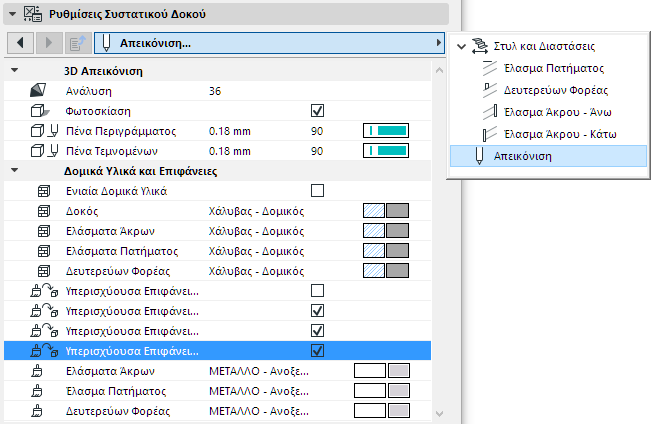The width and height of the screenshot is (655, 424).
Task: Click pen icon of Απεικόνιση menu entry
Action: pos(479,156)
